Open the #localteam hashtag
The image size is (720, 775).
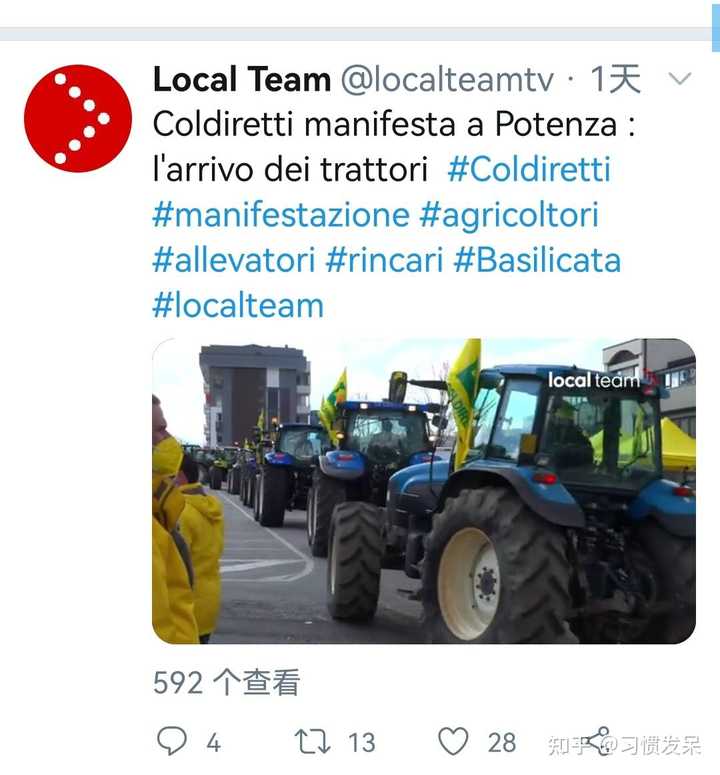pyautogui.click(x=238, y=306)
